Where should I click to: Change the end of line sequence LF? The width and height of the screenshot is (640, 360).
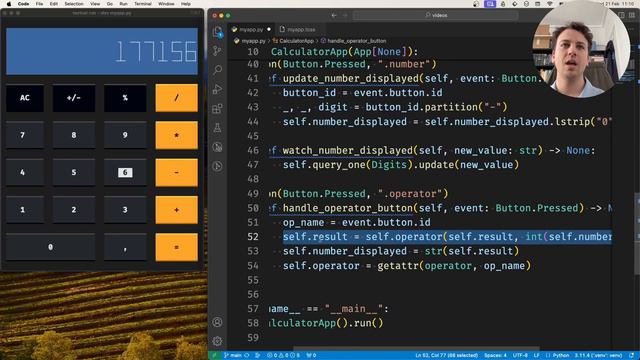(537, 356)
